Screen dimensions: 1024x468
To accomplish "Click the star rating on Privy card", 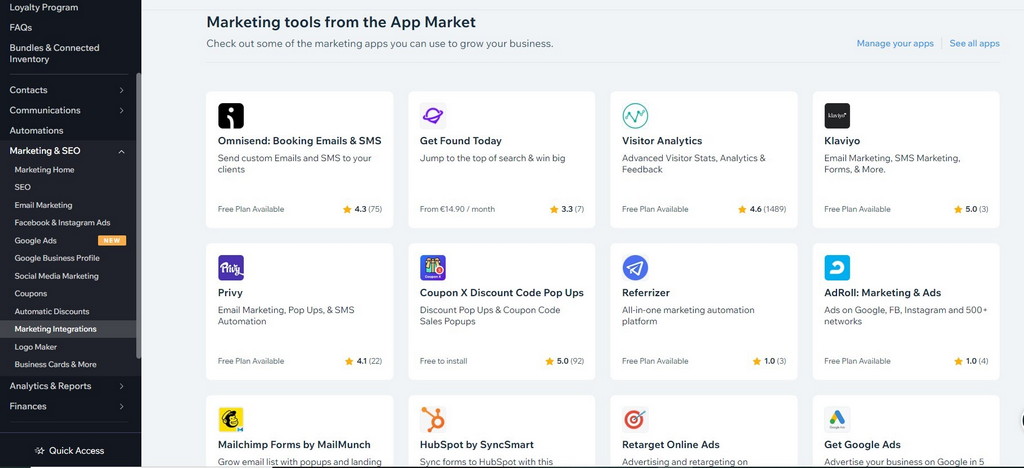I will pyautogui.click(x=364, y=361).
